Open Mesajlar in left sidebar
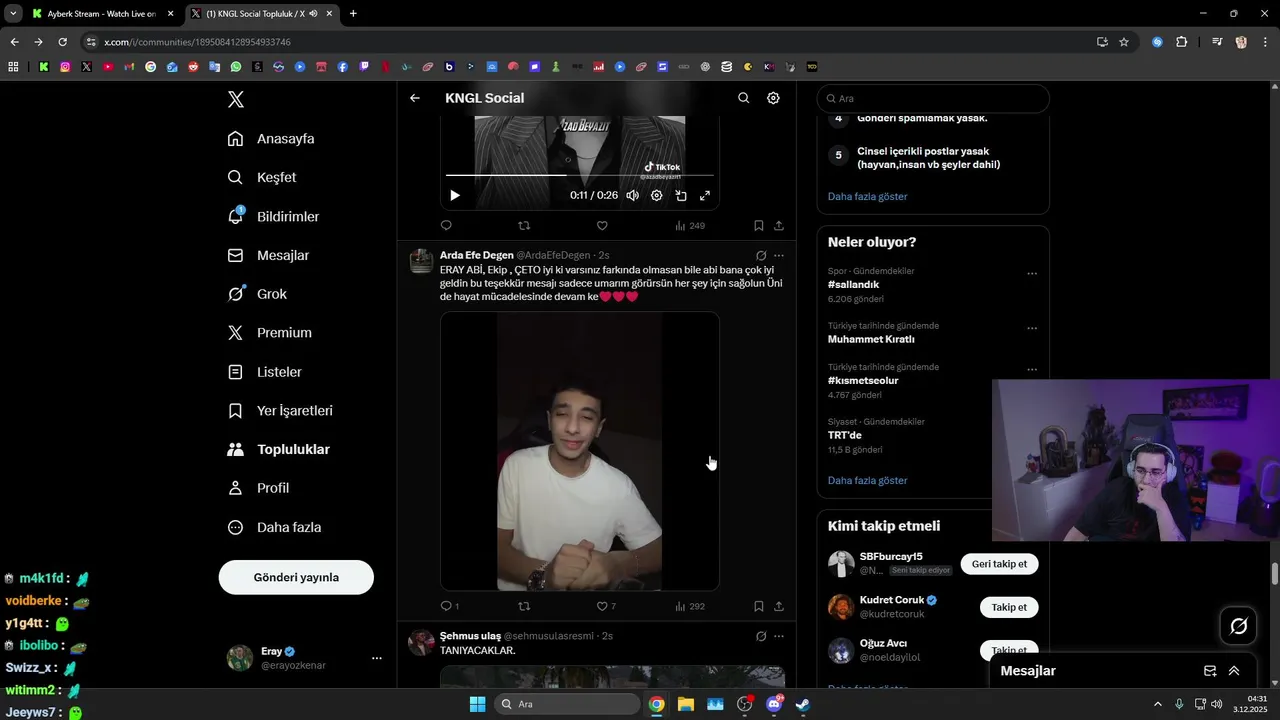This screenshot has height=720, width=1280. pos(268,255)
